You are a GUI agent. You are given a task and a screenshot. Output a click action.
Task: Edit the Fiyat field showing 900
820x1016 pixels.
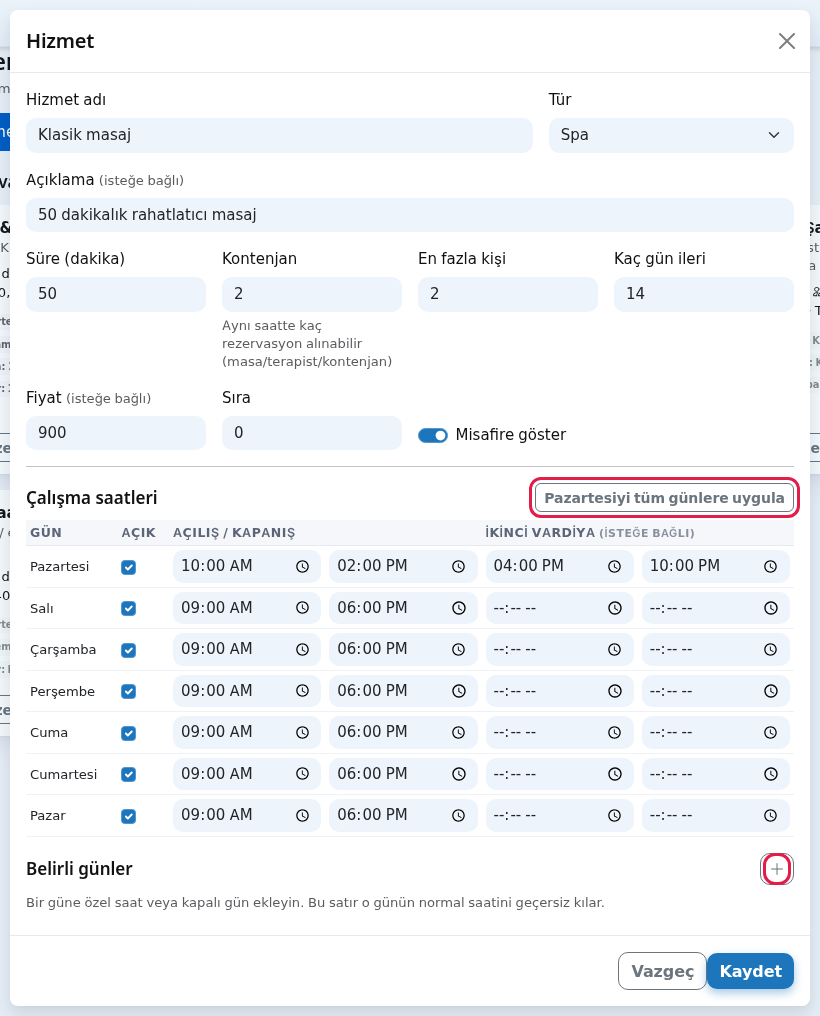(116, 433)
